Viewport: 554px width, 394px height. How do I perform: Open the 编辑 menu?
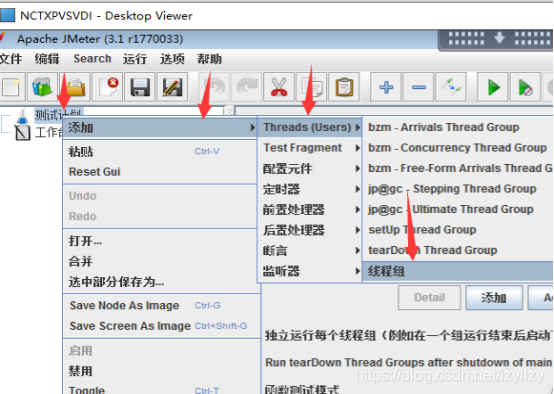pyautogui.click(x=47, y=59)
